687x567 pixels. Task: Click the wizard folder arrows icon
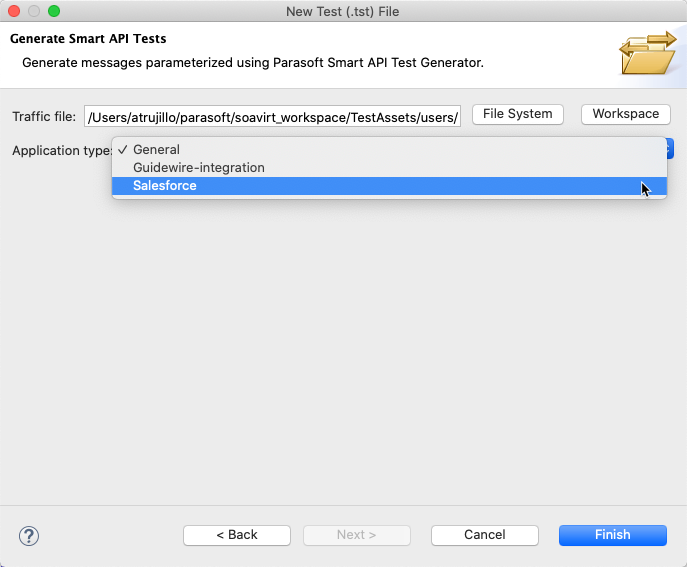click(x=648, y=53)
